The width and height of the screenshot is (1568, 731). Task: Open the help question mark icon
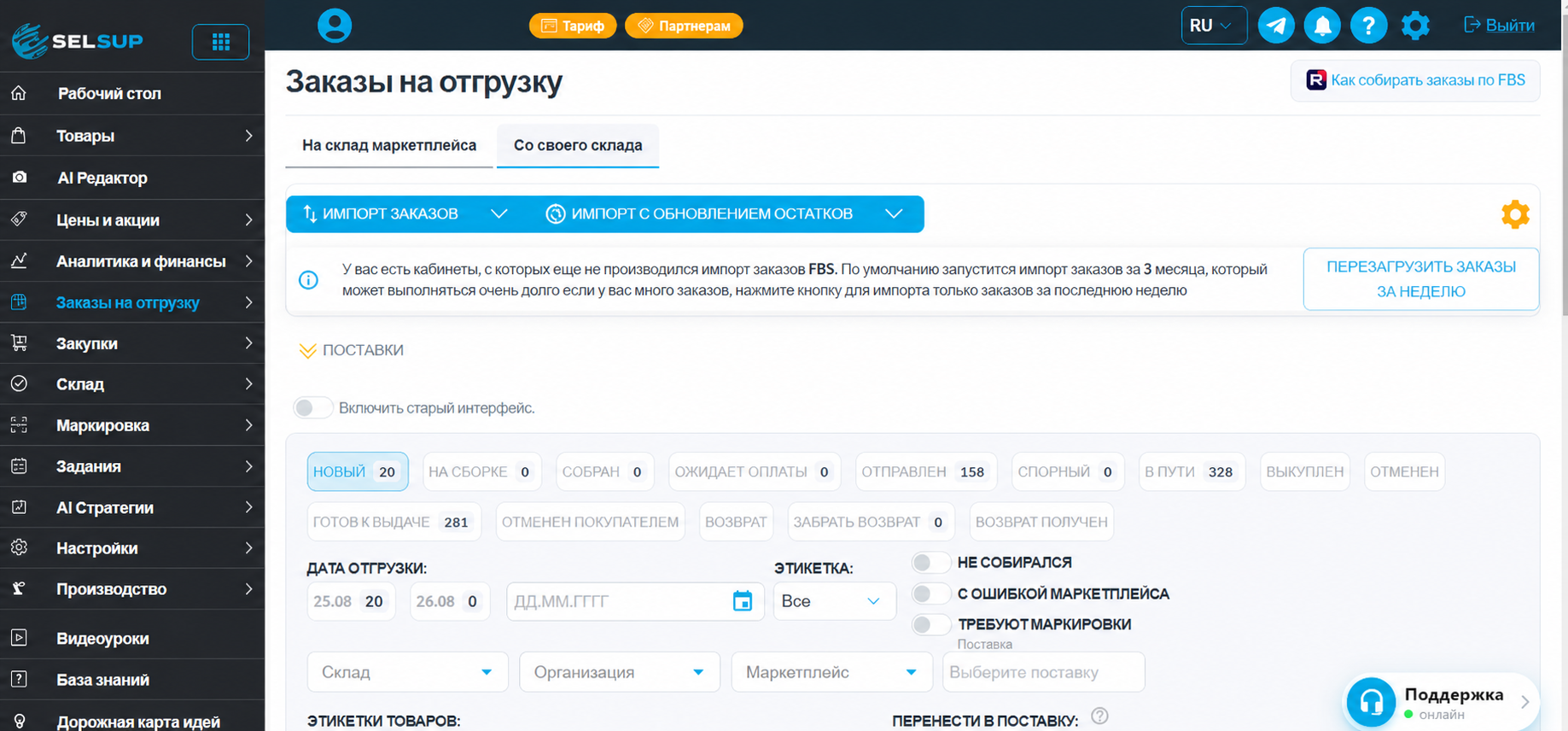[1368, 26]
